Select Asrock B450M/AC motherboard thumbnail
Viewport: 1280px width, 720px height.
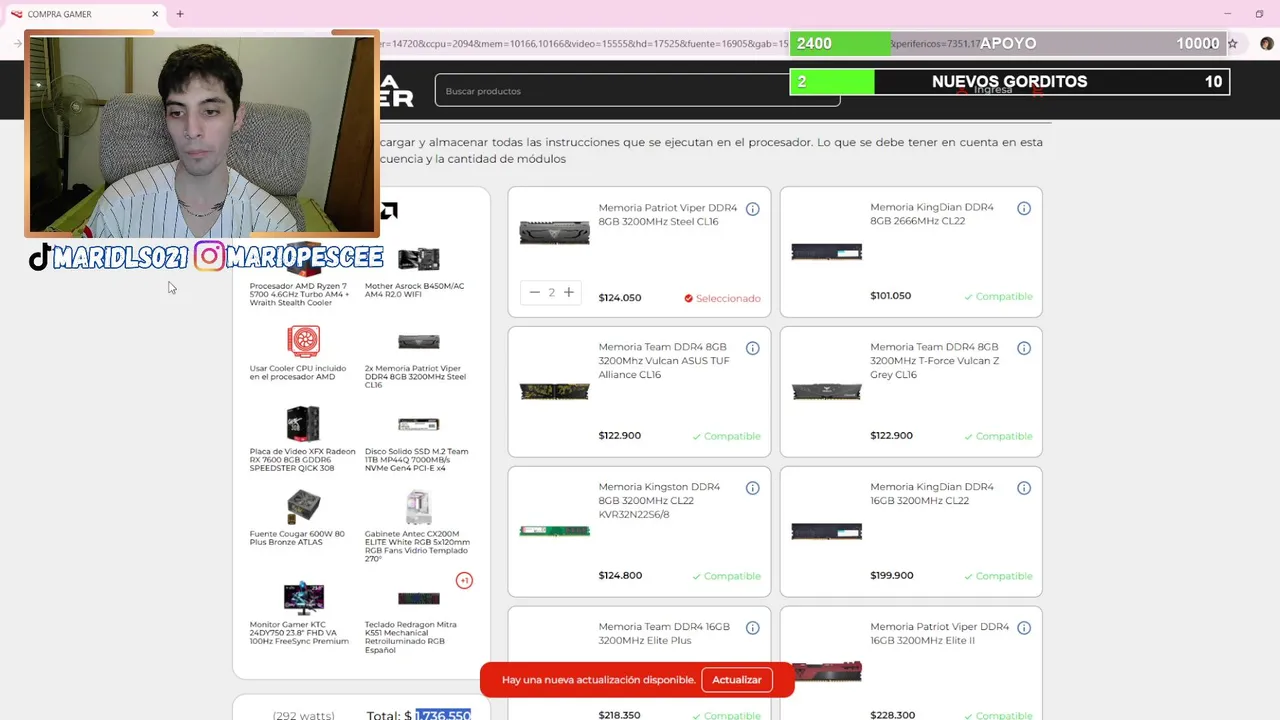418,259
